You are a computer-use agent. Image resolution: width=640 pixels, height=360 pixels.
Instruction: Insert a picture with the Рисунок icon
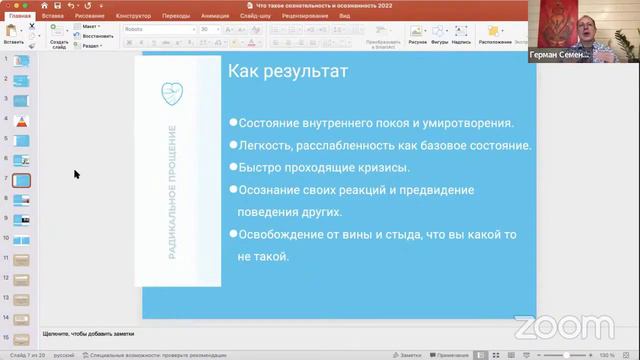point(417,34)
